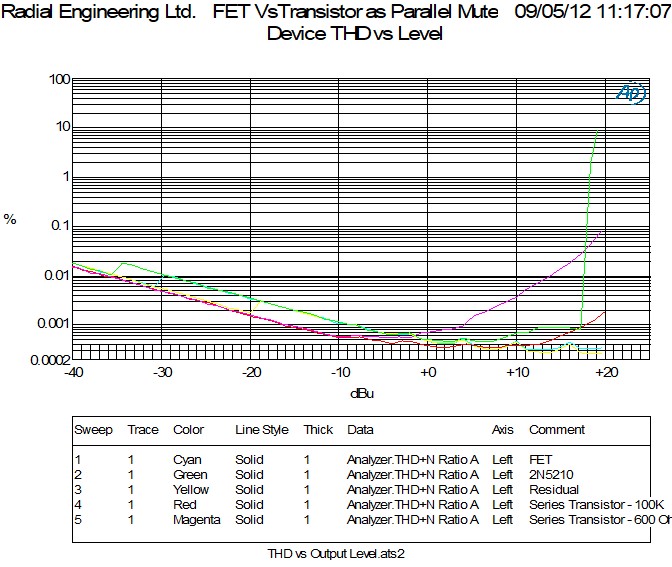672x567 pixels.
Task: Click the 'Comment' column header
Action: 557,430
